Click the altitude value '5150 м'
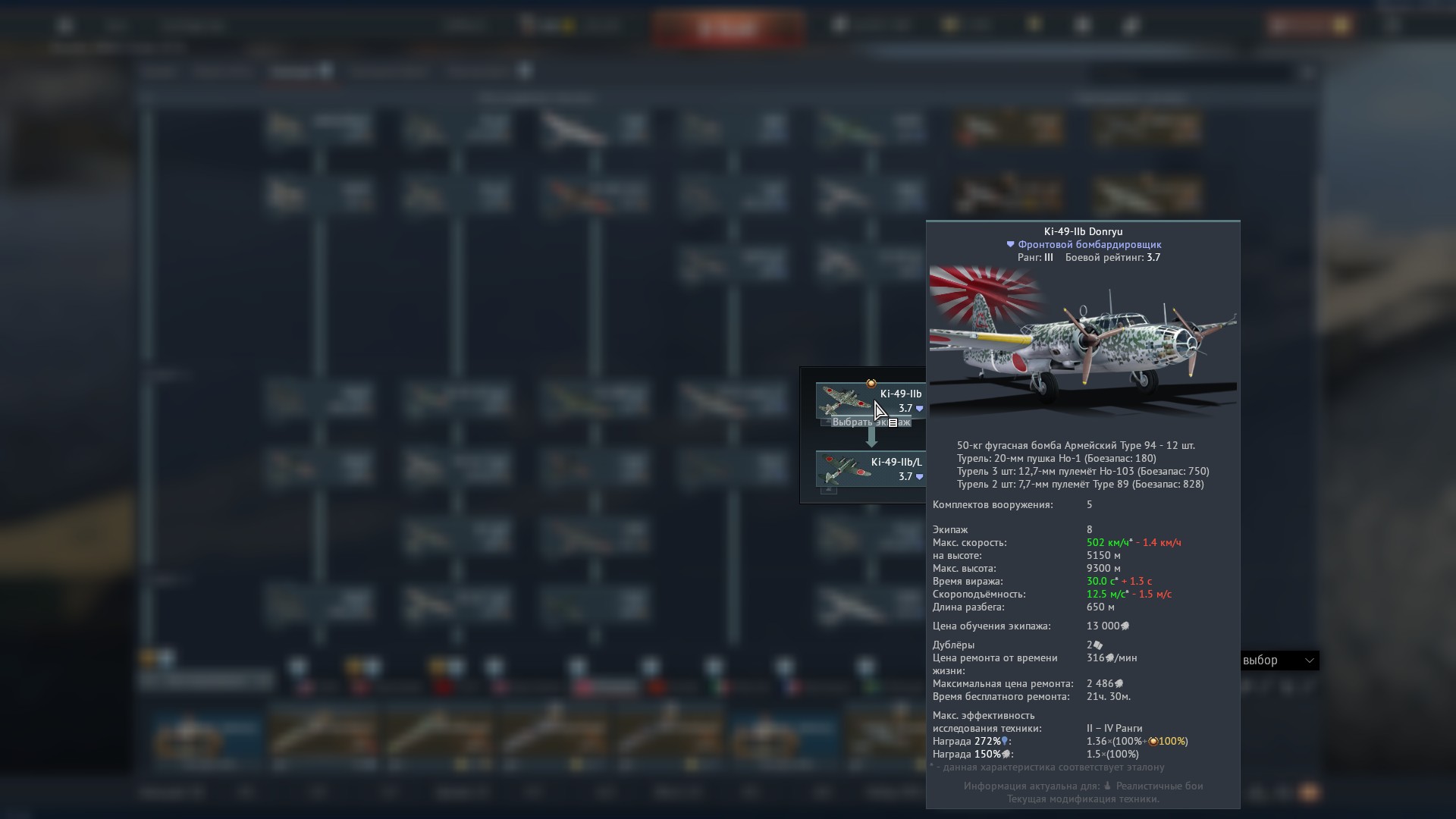 point(1103,555)
